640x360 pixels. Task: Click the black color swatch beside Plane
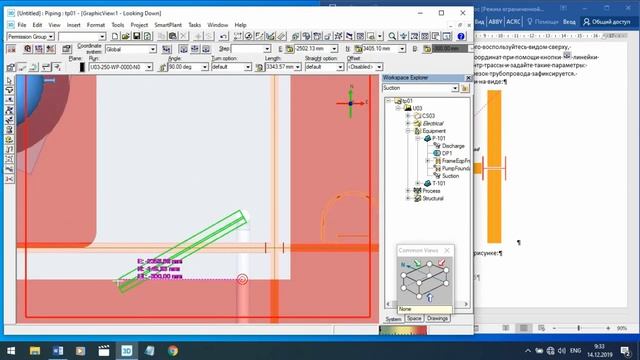tap(82, 67)
